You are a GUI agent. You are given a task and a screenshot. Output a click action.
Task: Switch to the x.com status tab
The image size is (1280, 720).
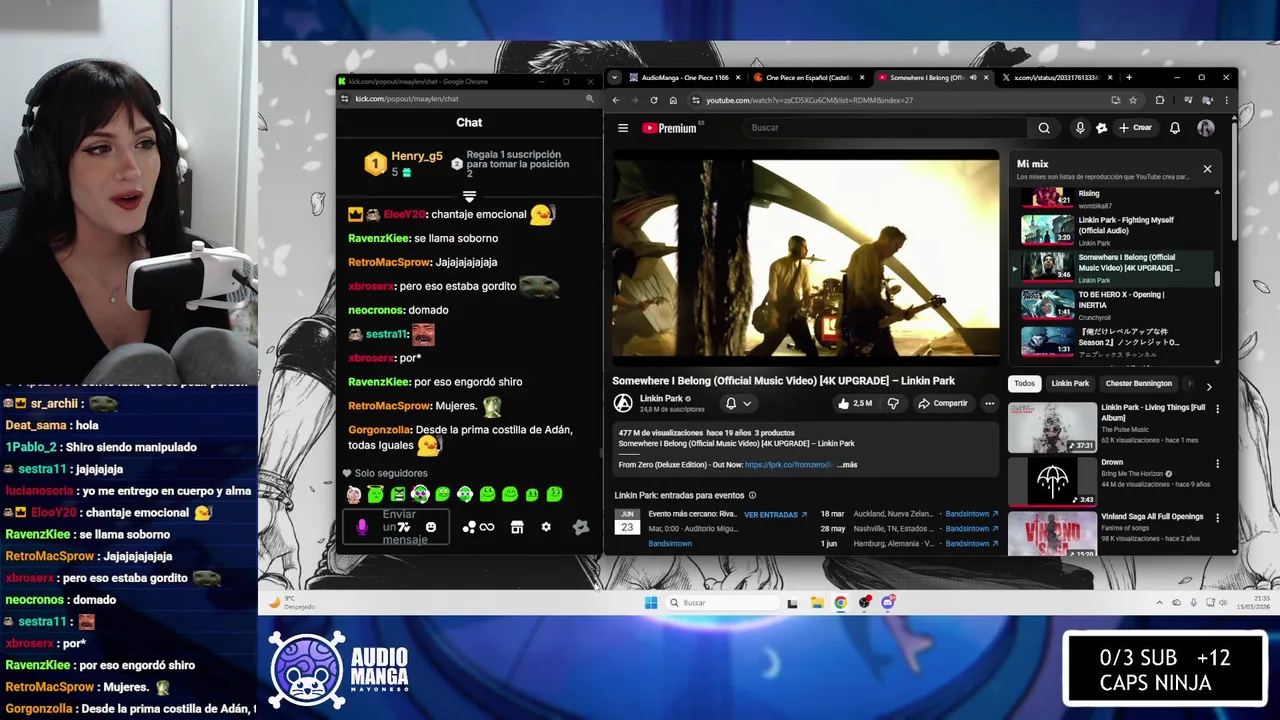(1055, 78)
